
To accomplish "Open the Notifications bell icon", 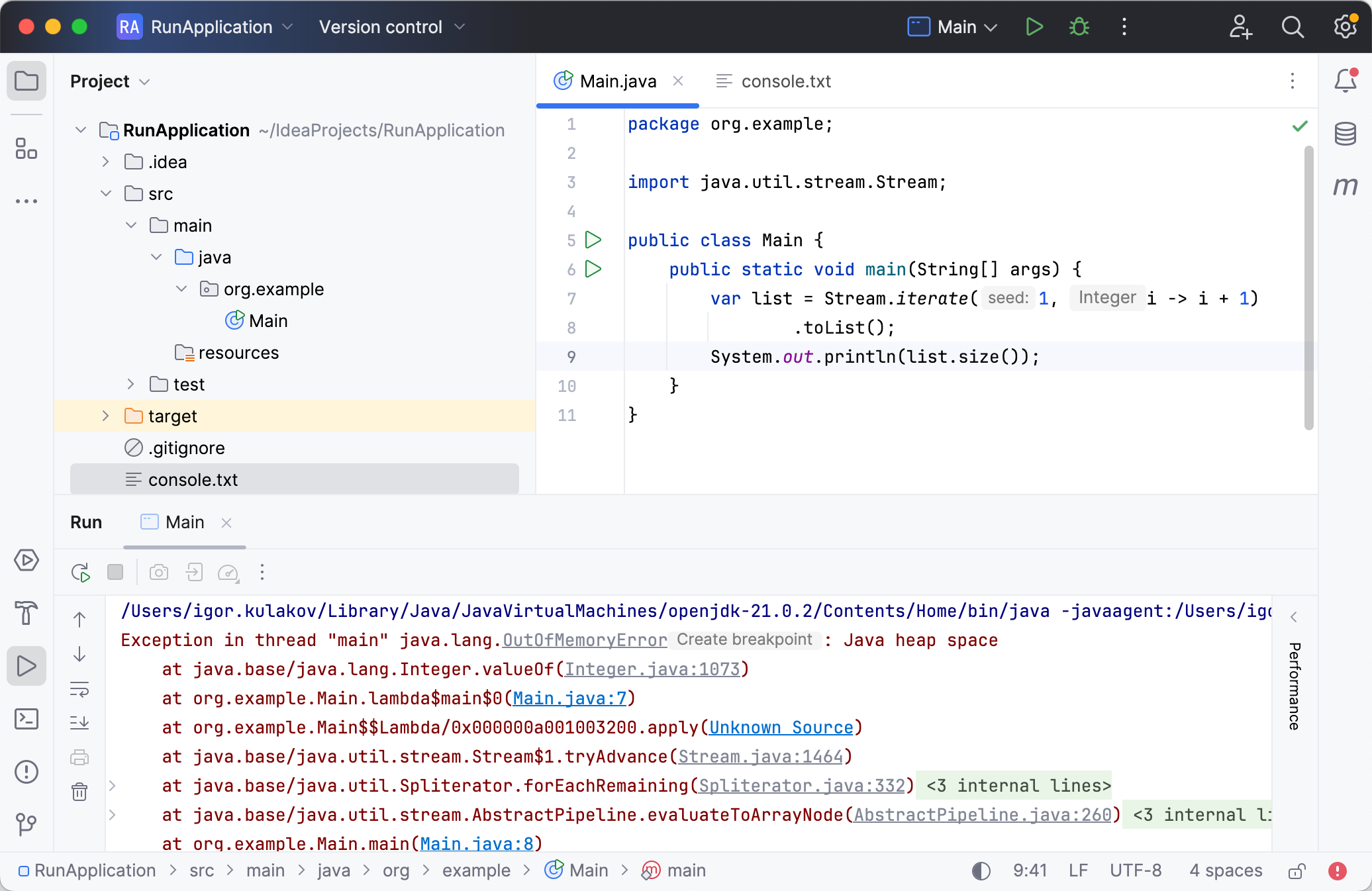I will (1345, 81).
